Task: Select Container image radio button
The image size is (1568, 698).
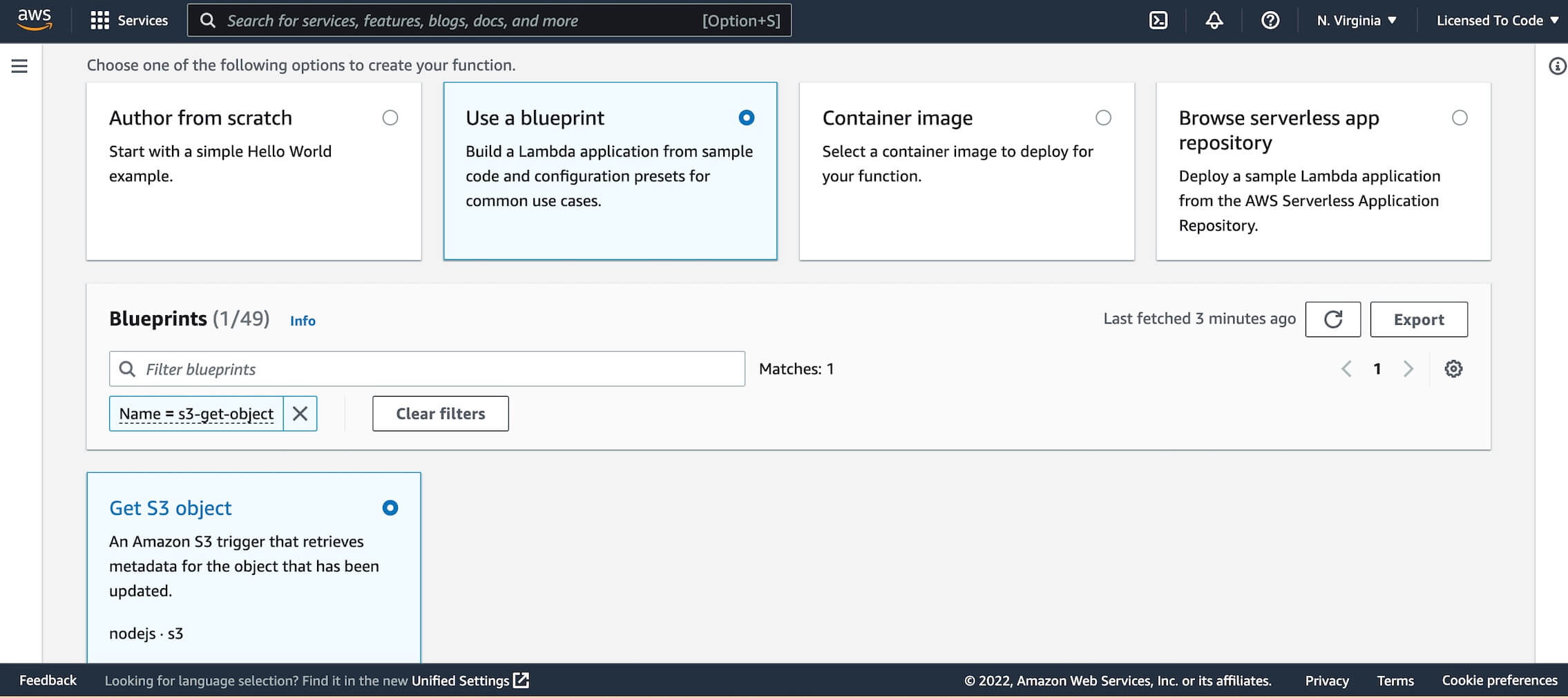Action: click(1103, 118)
